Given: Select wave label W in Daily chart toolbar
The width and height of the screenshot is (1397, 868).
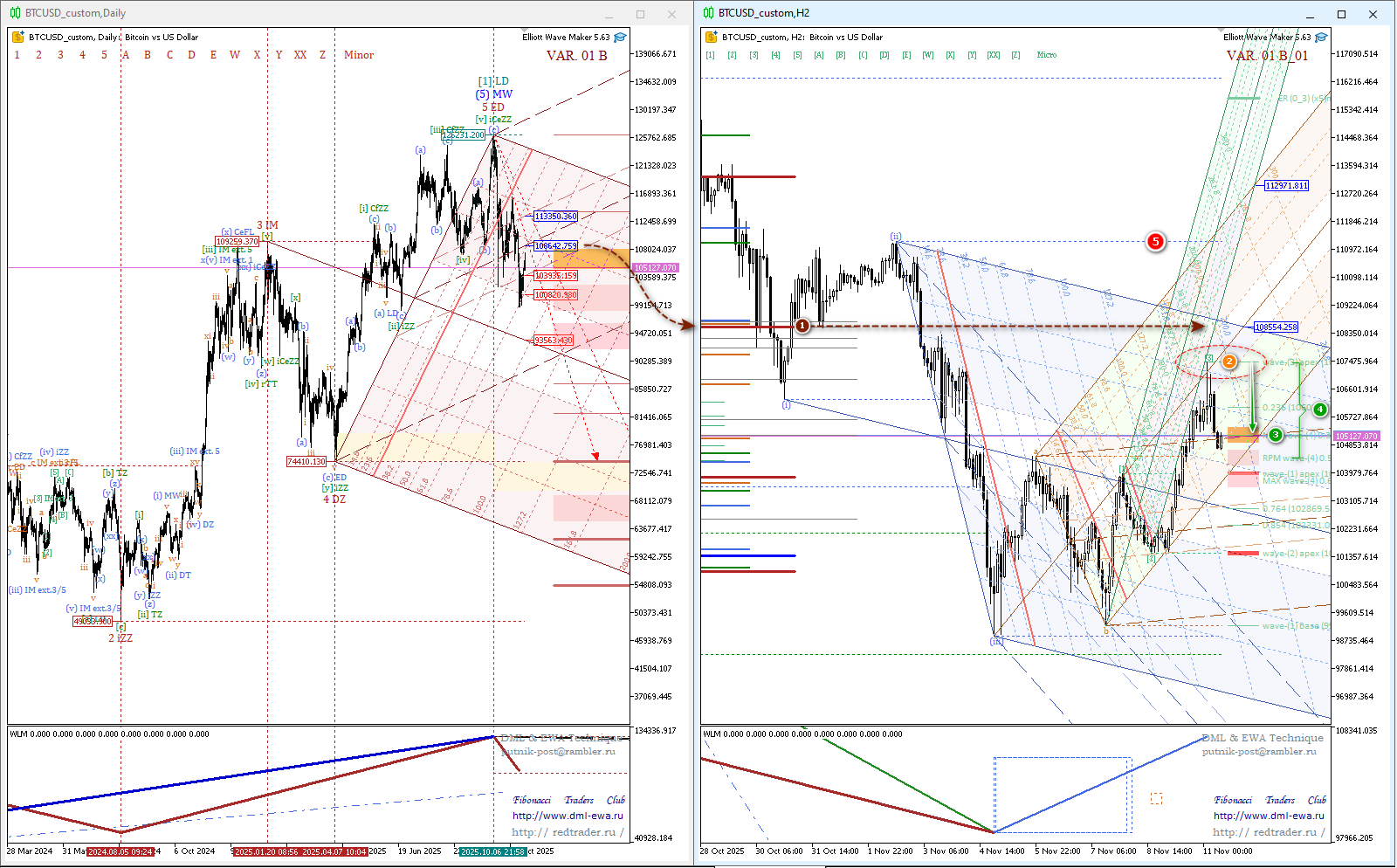Looking at the screenshot, I should [235, 55].
